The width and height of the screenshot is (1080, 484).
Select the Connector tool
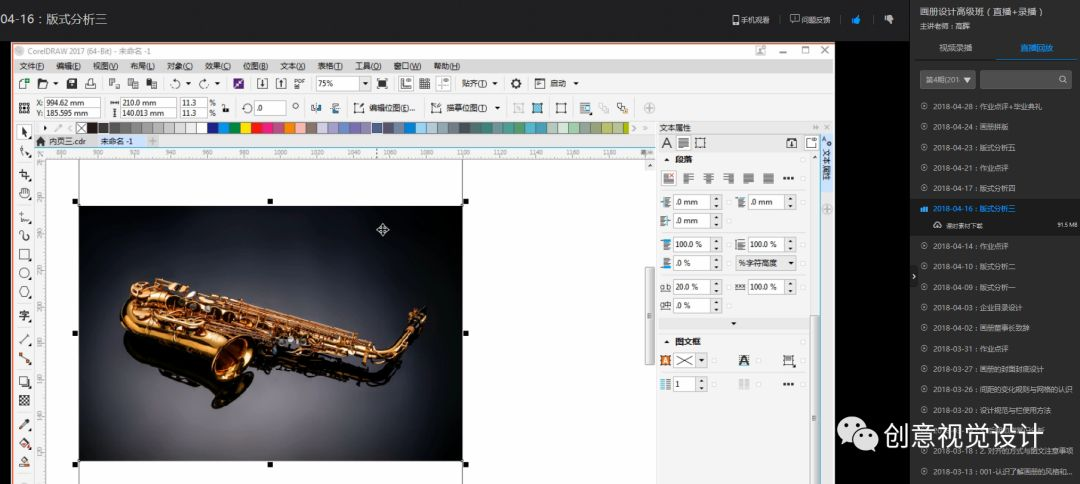tap(25, 358)
